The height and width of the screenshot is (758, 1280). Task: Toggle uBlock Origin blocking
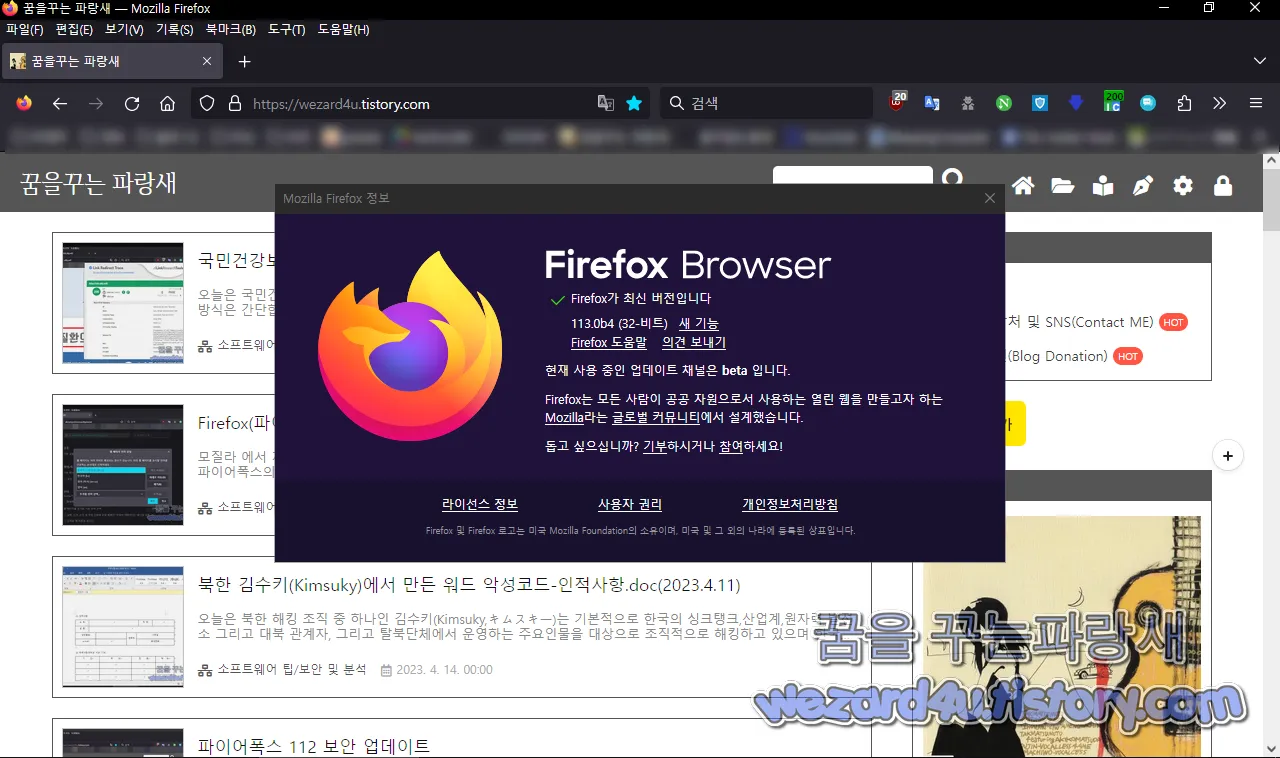point(897,102)
